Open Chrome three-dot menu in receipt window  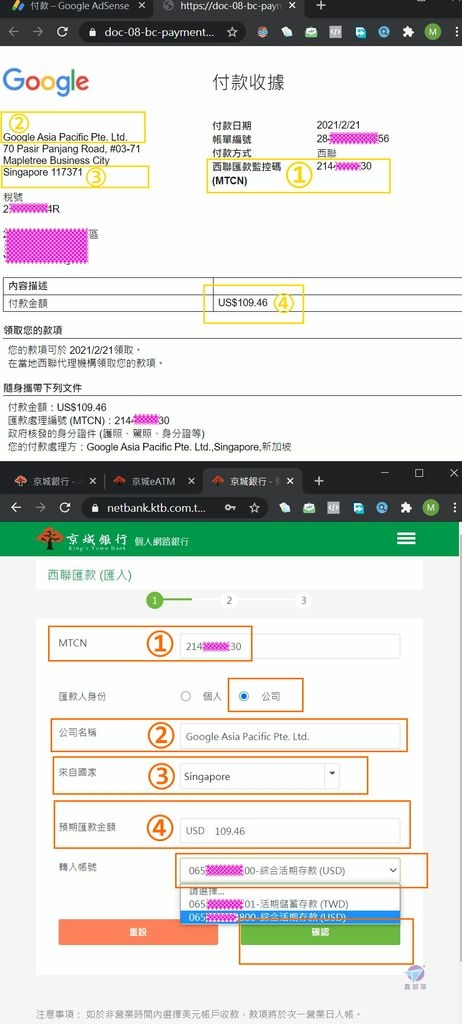[454, 32]
